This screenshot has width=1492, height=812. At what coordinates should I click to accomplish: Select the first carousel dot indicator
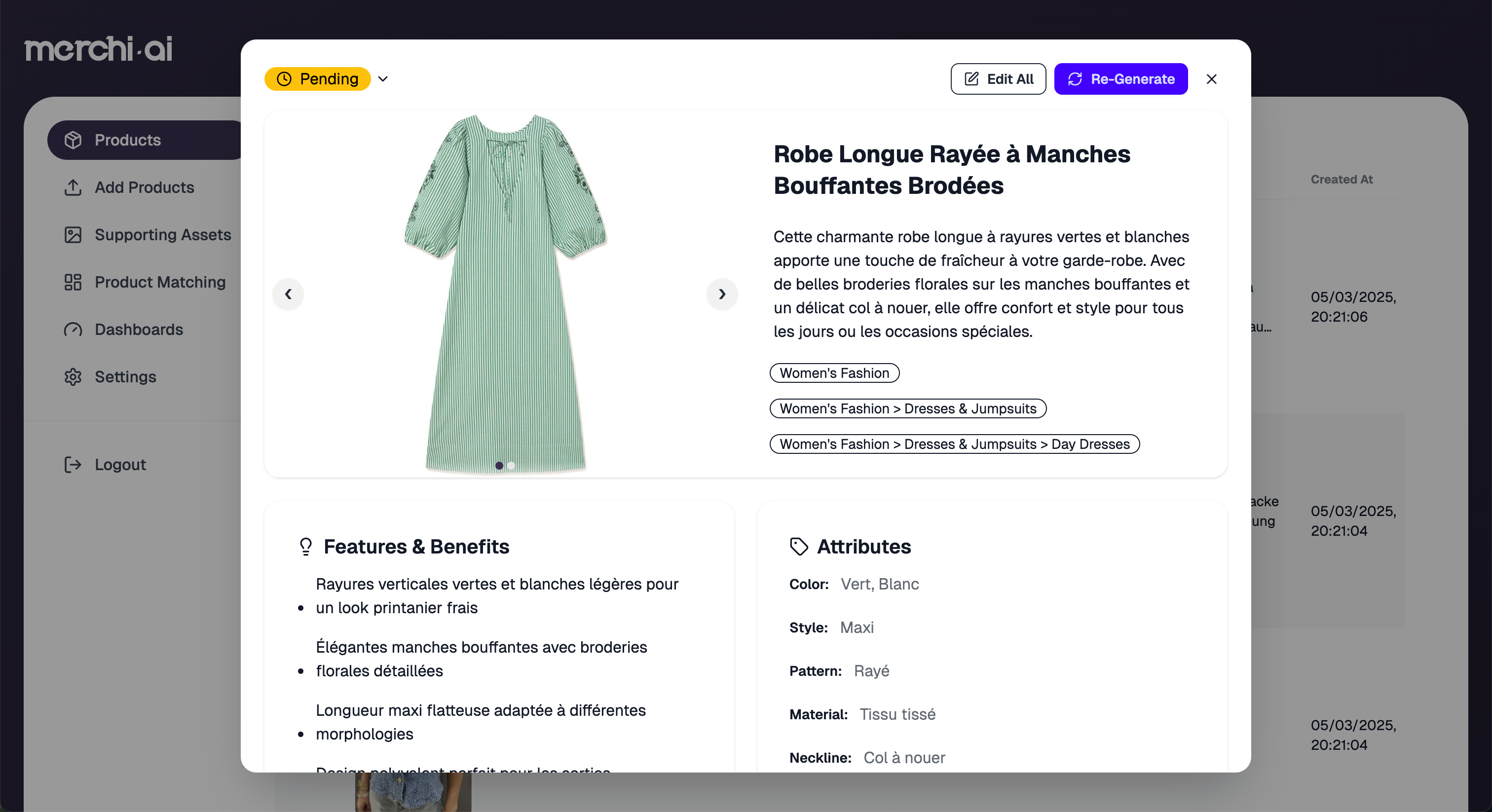pyautogui.click(x=499, y=466)
